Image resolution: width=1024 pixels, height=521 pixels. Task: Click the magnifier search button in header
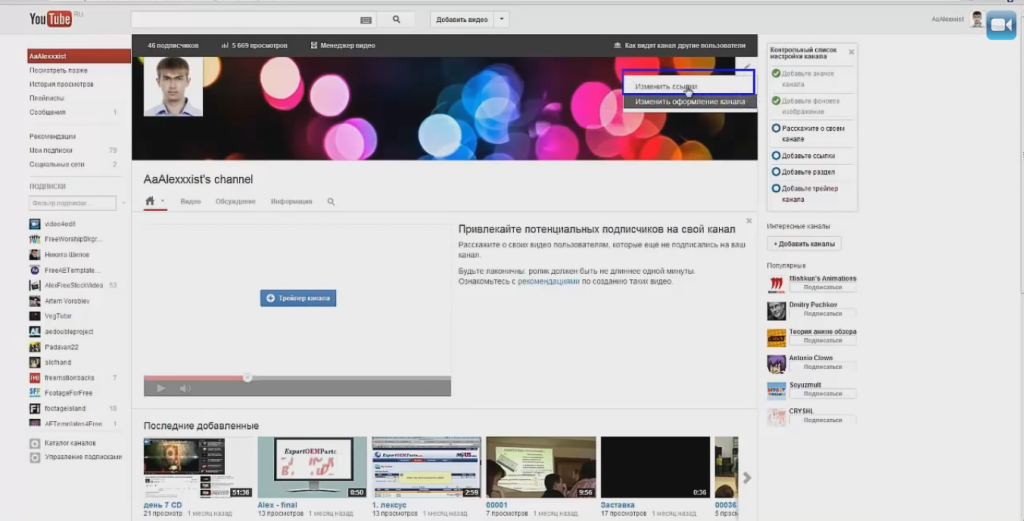coord(396,19)
